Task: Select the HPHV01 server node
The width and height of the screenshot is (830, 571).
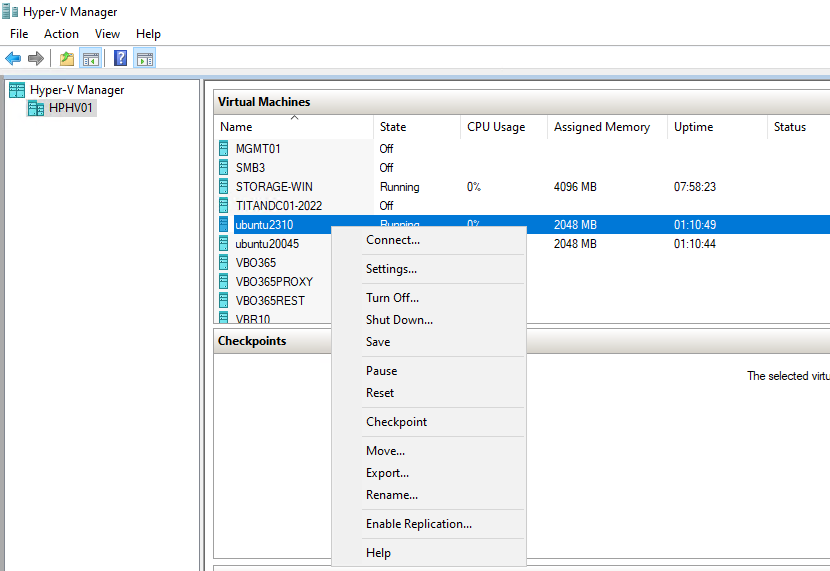Action: tap(70, 108)
